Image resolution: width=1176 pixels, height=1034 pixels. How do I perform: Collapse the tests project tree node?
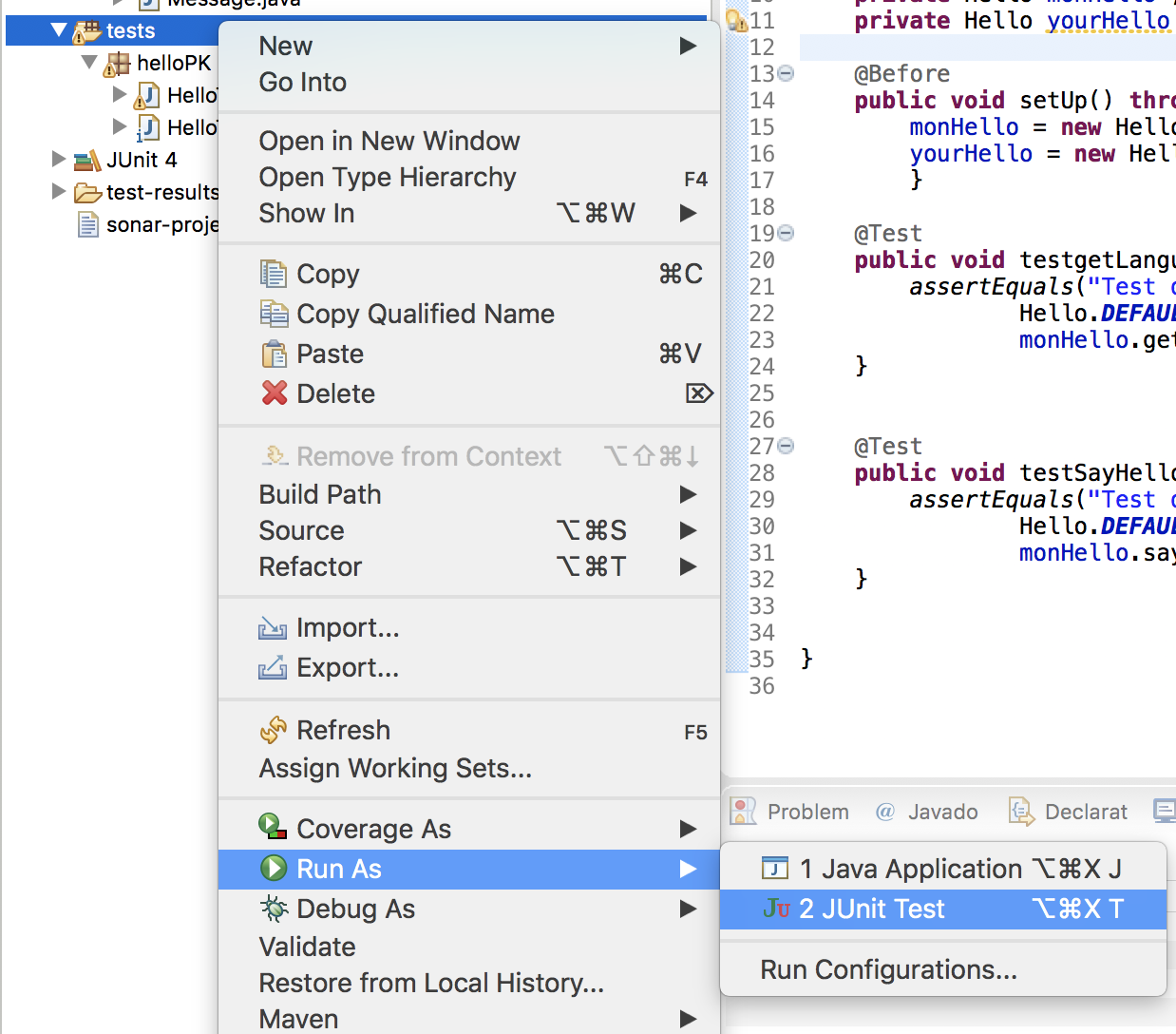tap(59, 30)
